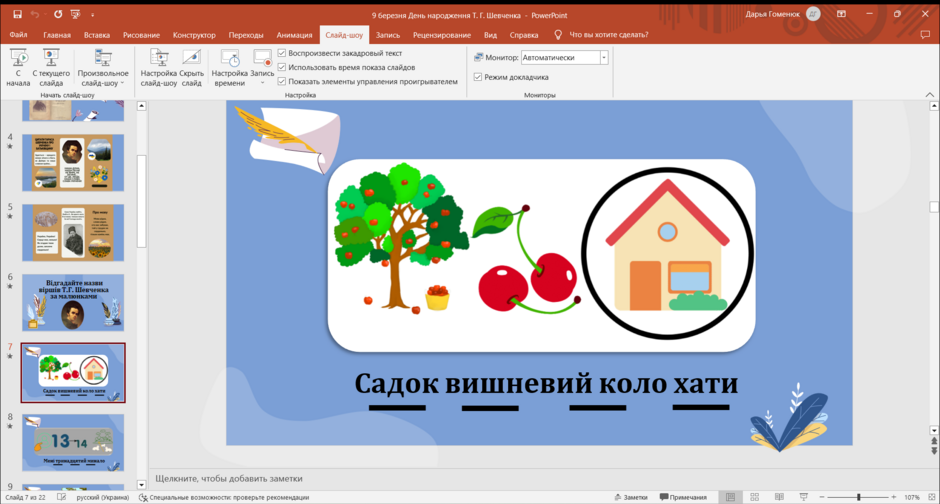
Task: Select the cherries image on slide
Action: (526, 259)
